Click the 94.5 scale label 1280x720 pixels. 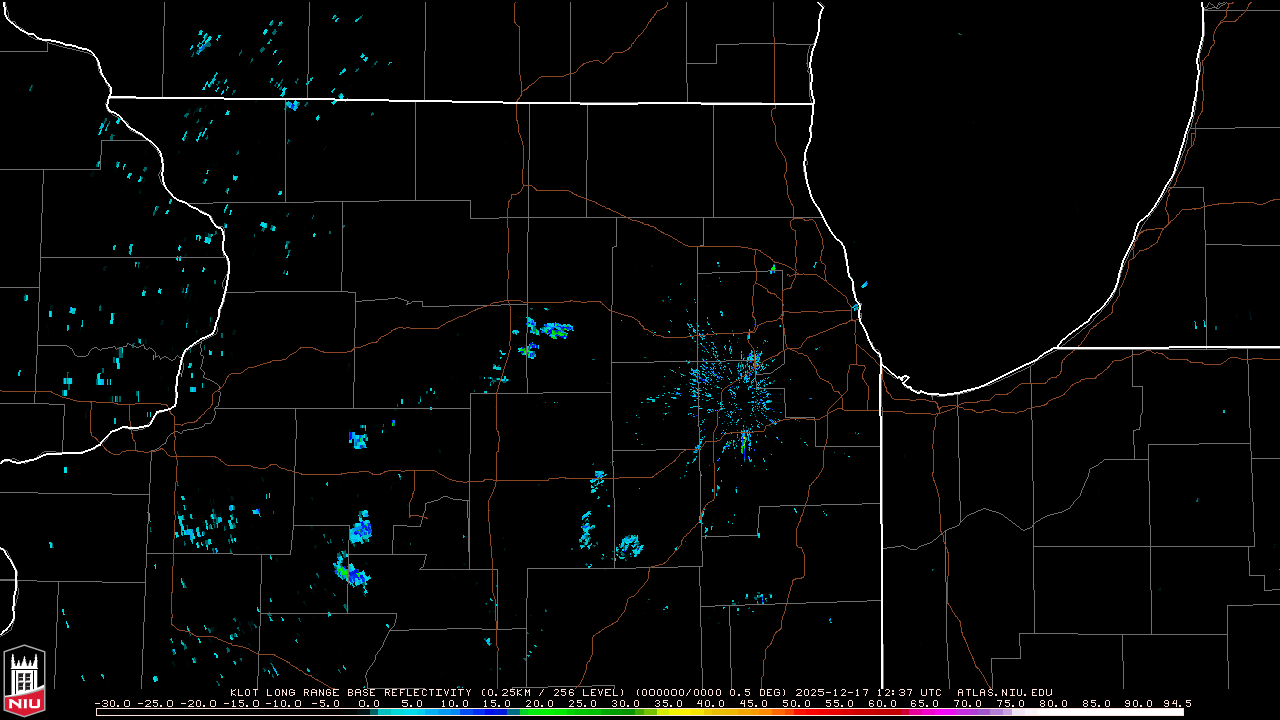click(1176, 704)
